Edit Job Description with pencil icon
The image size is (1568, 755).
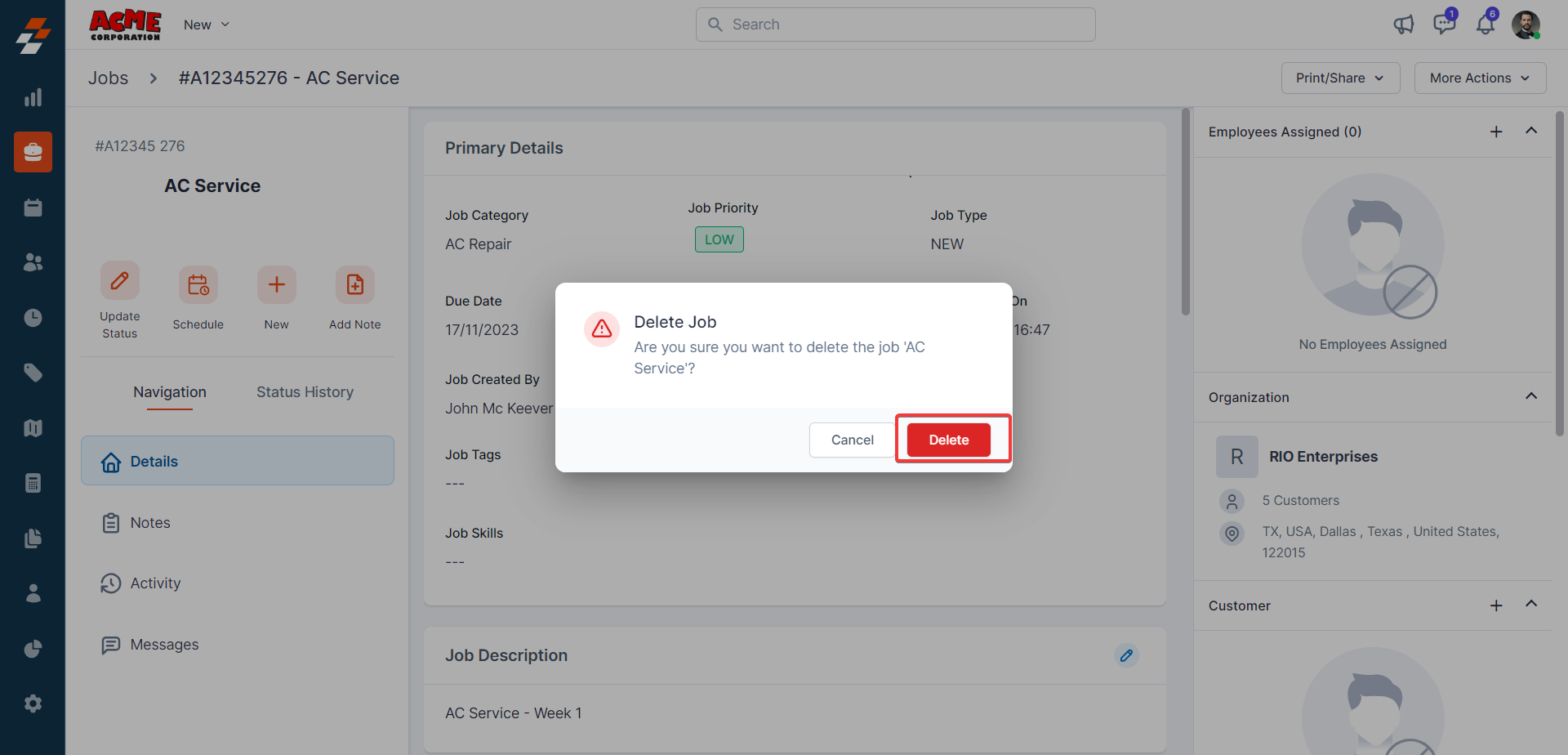click(x=1126, y=655)
